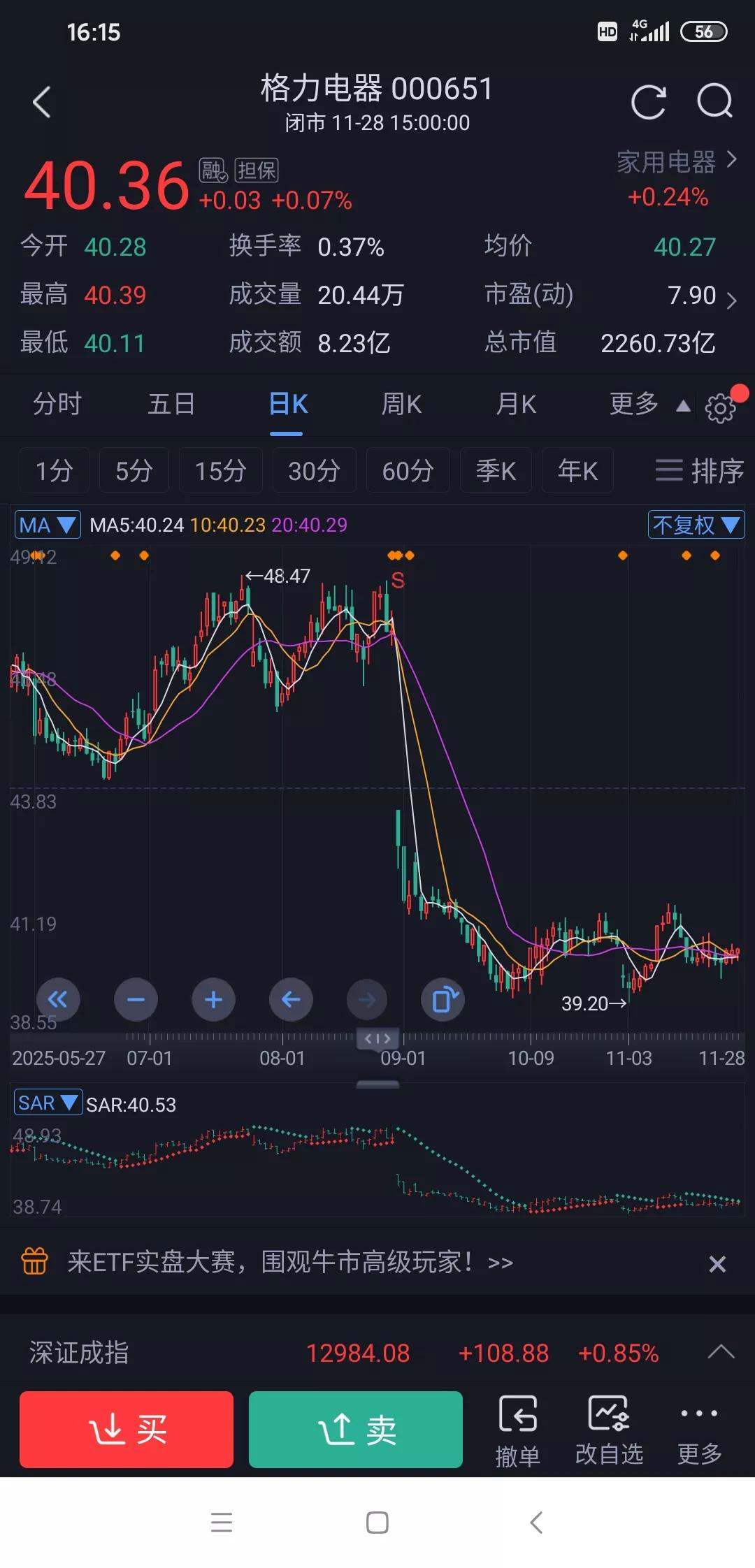Expand the 深证成指 index bar chevron
The width and height of the screenshot is (755, 1568).
click(x=721, y=1352)
